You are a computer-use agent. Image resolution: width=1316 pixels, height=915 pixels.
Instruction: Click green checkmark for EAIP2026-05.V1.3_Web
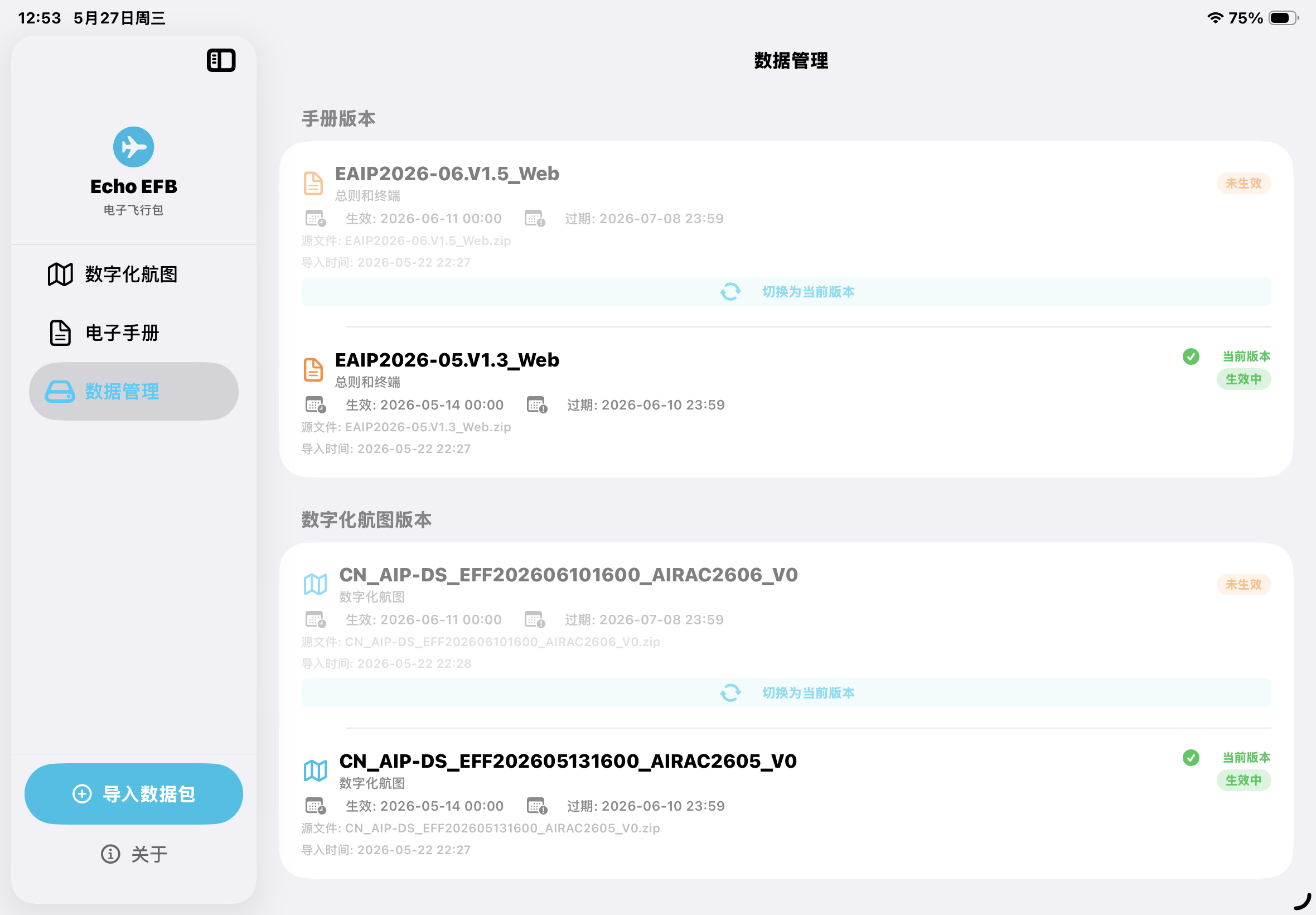[x=1191, y=357]
